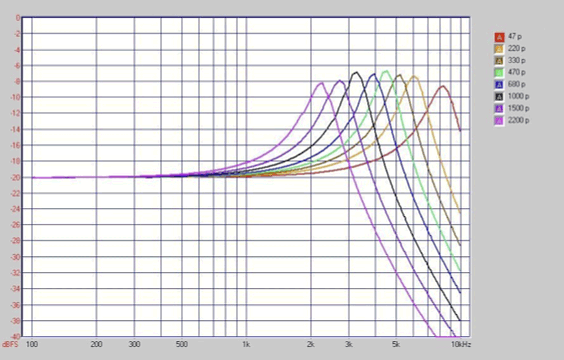The image size is (564, 360).
Task: Select the brown 330 p legend icon
Action: tap(499, 61)
